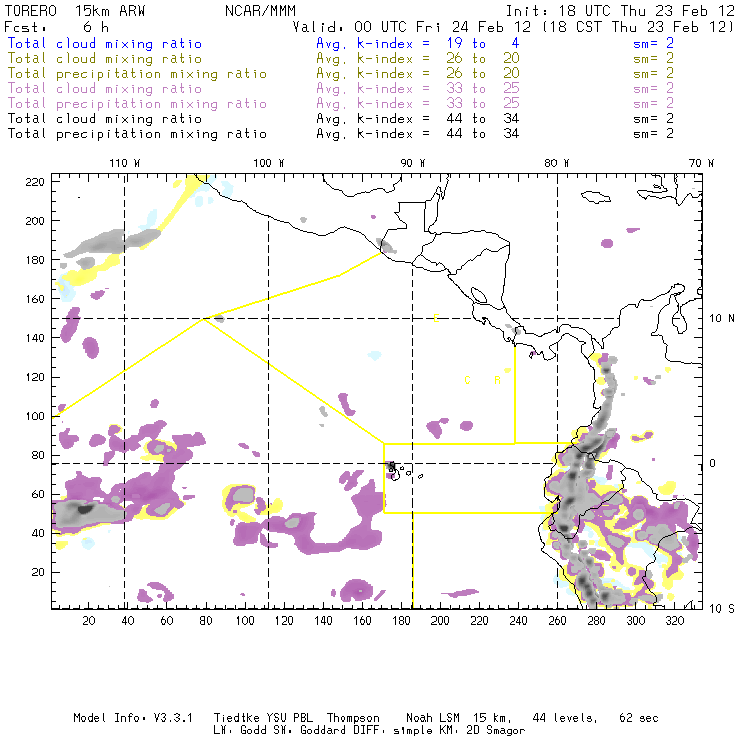Select the "NCAR/MMM" header label

pyautogui.click(x=260, y=11)
